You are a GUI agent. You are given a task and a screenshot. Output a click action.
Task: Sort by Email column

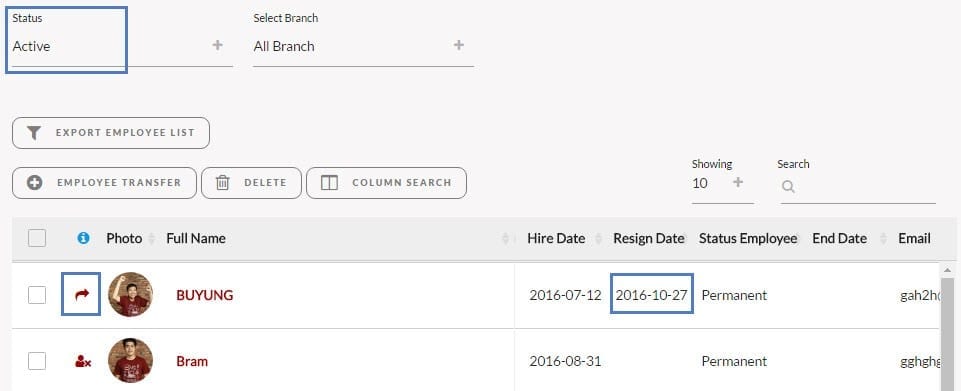pos(914,238)
